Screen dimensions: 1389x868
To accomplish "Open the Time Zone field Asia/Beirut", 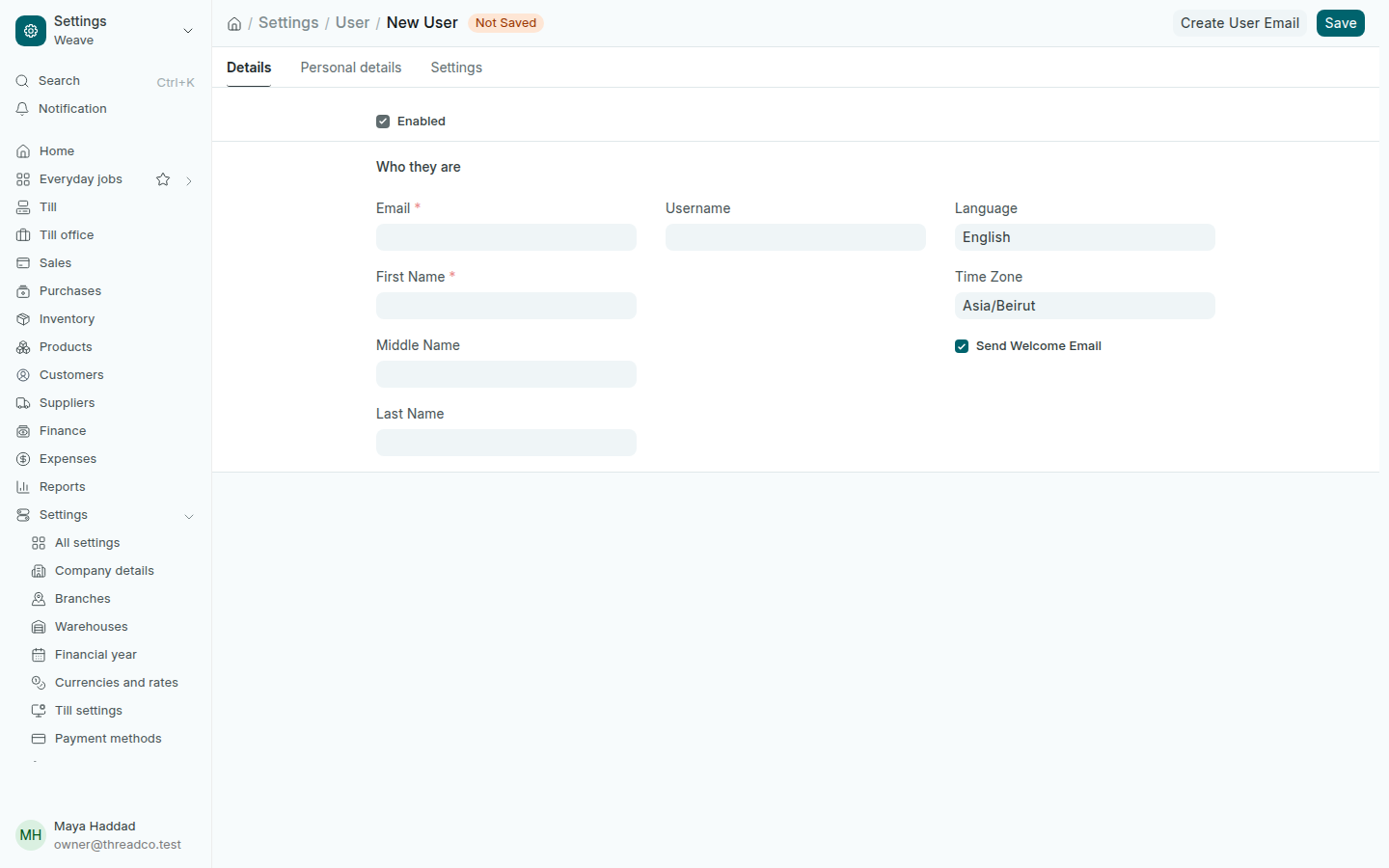I will (x=1085, y=306).
